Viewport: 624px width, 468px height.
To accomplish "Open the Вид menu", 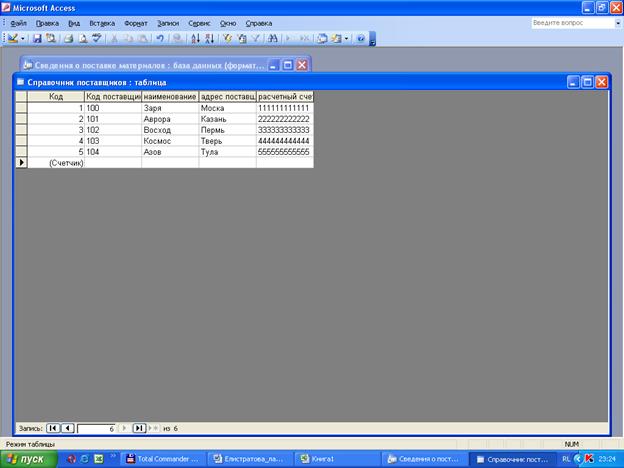I will click(x=74, y=23).
